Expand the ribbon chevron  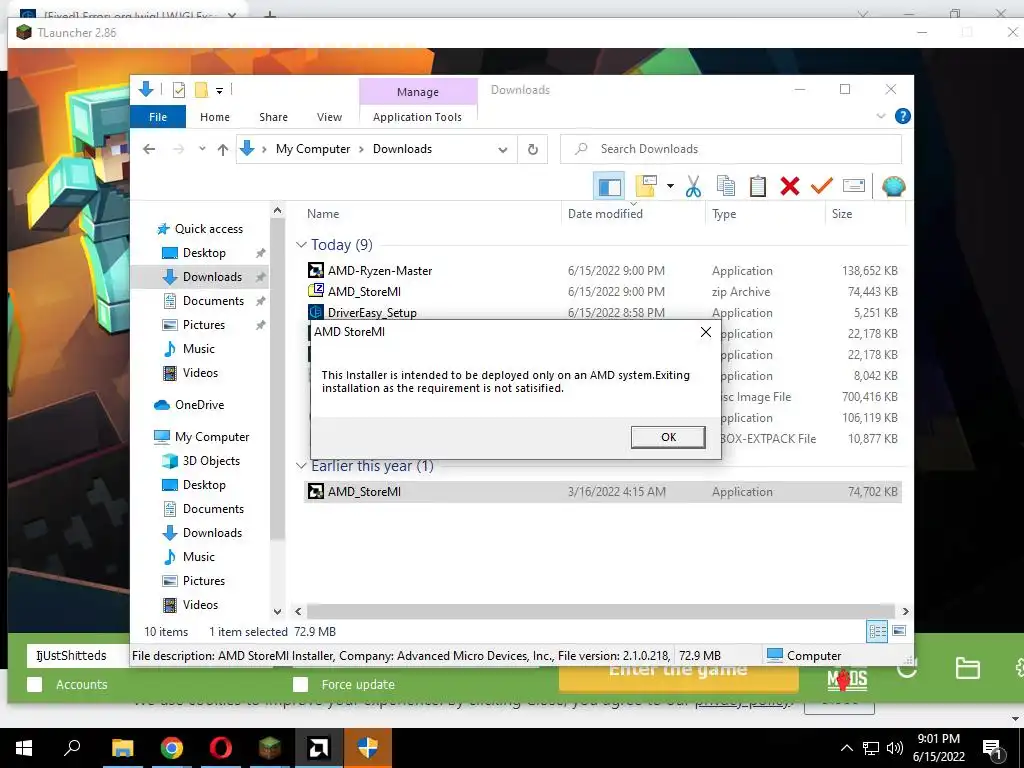[880, 116]
